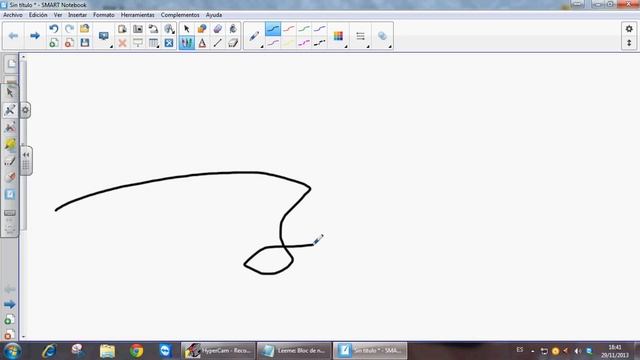
Task: Open the insert table dropdown
Action: click(153, 43)
